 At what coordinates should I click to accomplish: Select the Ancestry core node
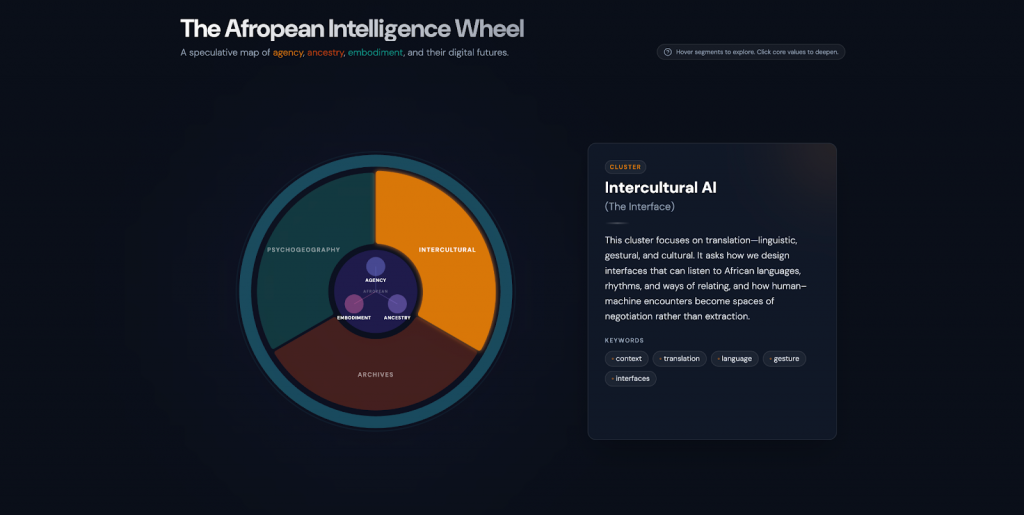click(x=397, y=304)
